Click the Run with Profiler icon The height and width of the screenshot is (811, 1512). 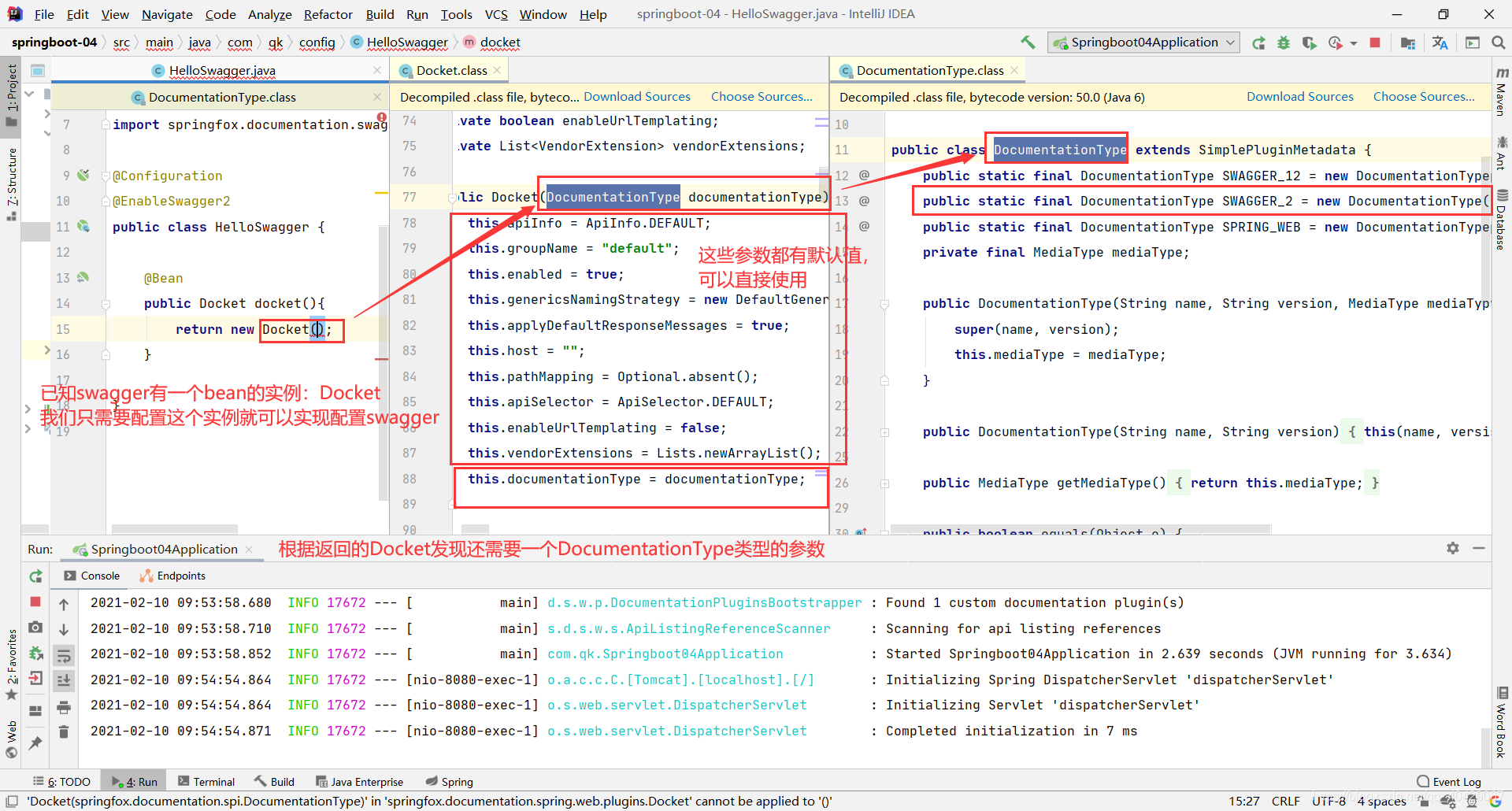1335,43
